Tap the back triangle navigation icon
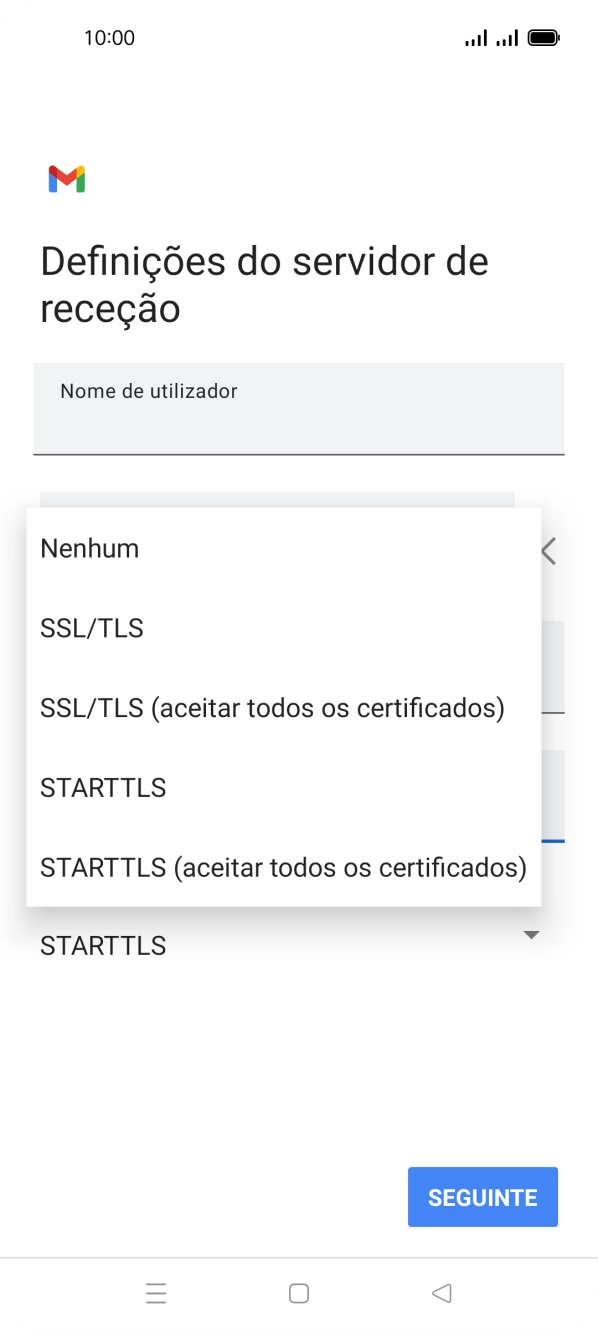This screenshot has width=598, height=1330. (441, 1293)
